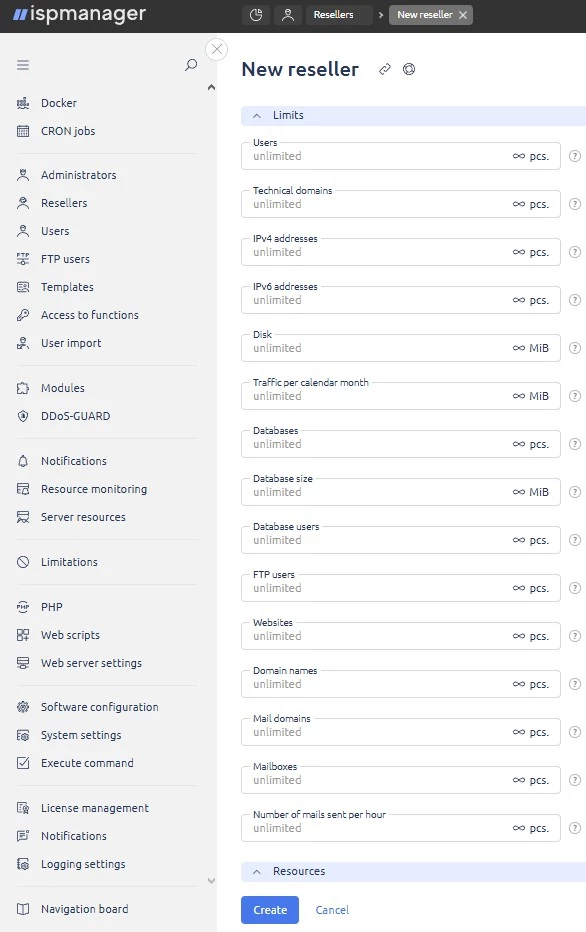Click the Cancel link
This screenshot has width=586, height=932.
tap(332, 910)
